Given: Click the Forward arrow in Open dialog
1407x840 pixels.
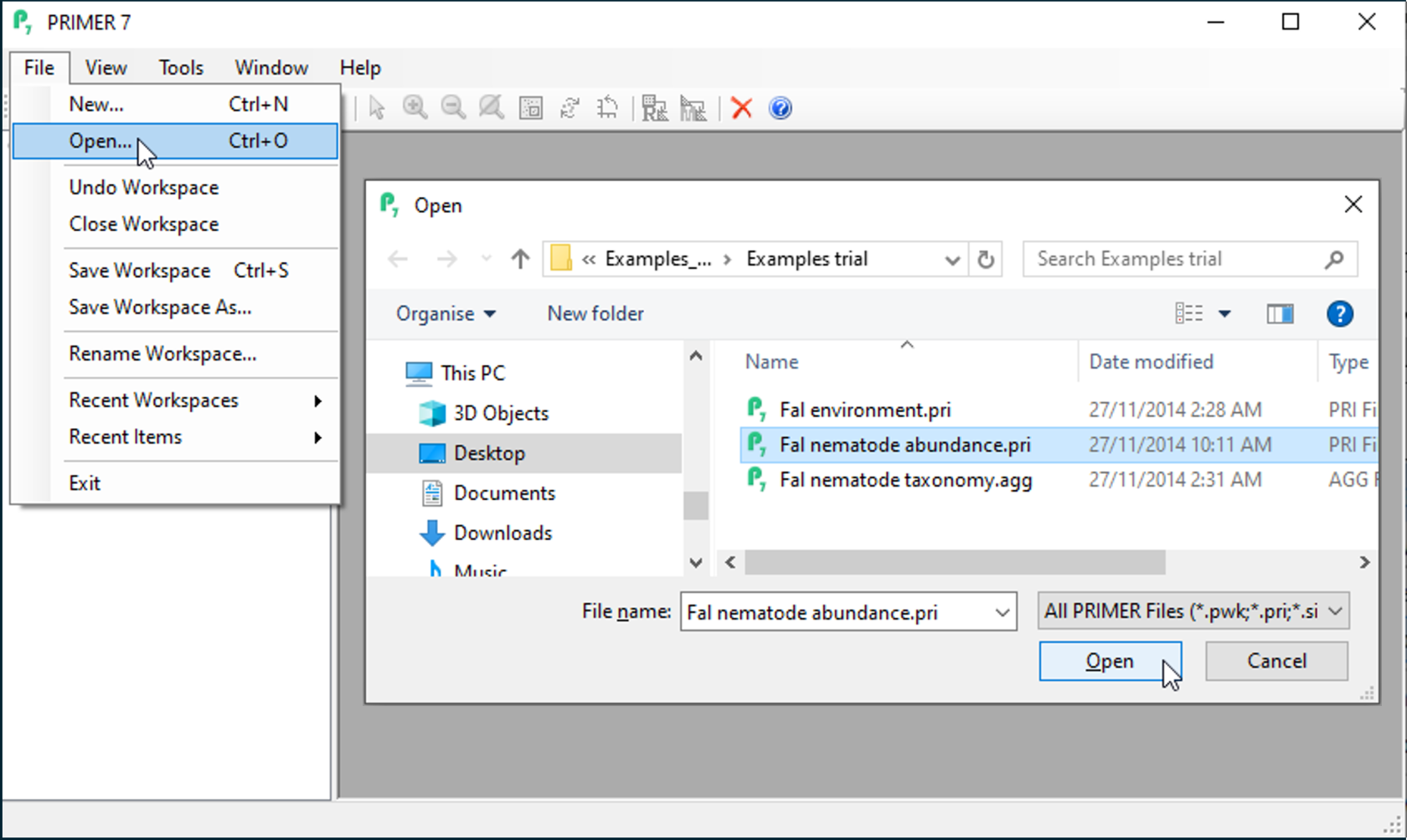Looking at the screenshot, I should pos(447,260).
